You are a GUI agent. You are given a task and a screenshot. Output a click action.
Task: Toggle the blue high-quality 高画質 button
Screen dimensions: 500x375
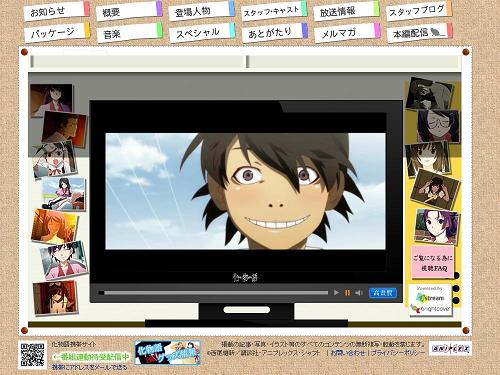point(383,293)
